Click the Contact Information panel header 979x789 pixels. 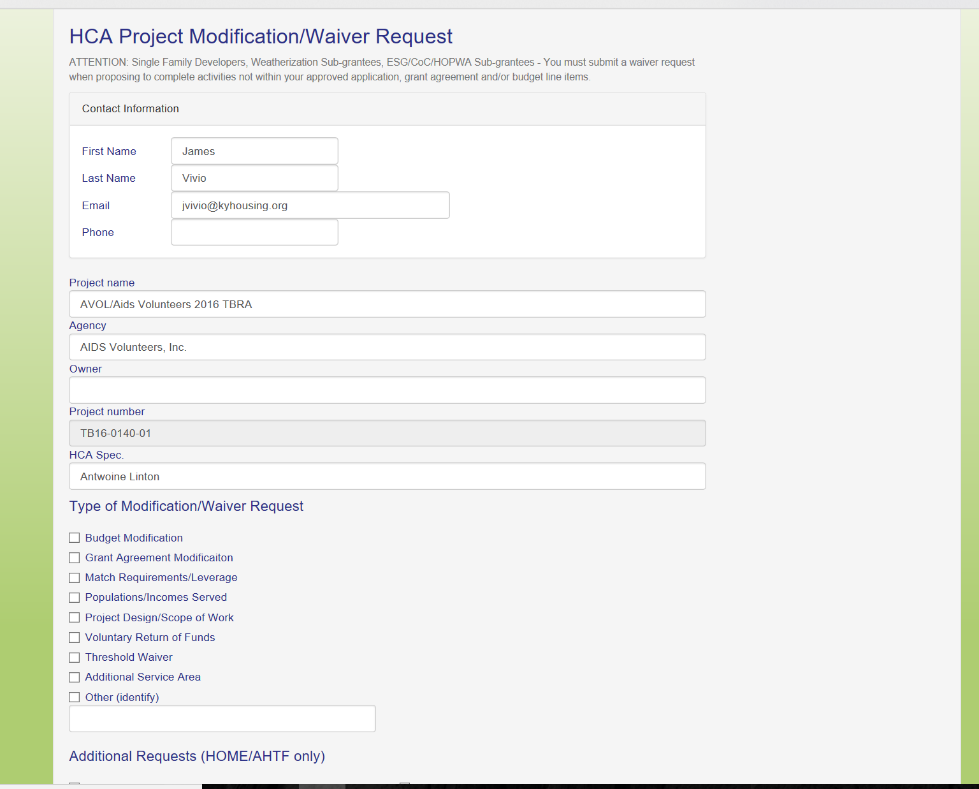pos(387,109)
